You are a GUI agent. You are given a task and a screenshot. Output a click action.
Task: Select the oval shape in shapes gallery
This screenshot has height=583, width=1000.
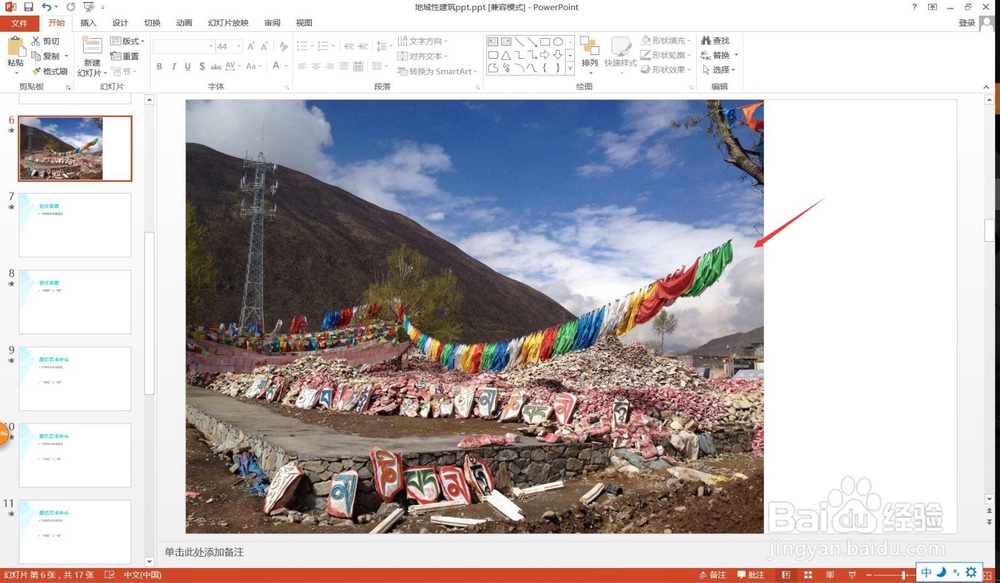coord(558,41)
